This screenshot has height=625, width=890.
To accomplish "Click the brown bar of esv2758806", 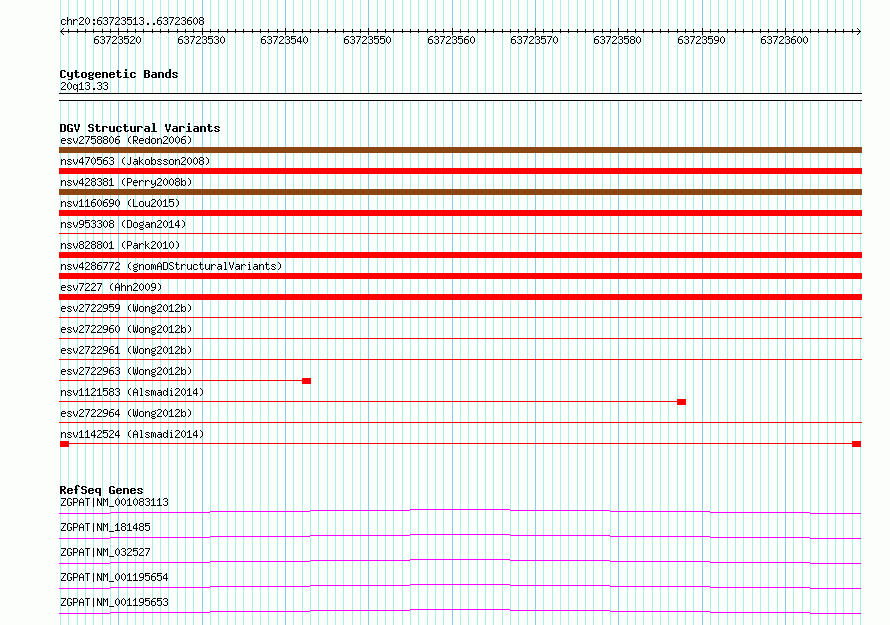I will [x=460, y=150].
